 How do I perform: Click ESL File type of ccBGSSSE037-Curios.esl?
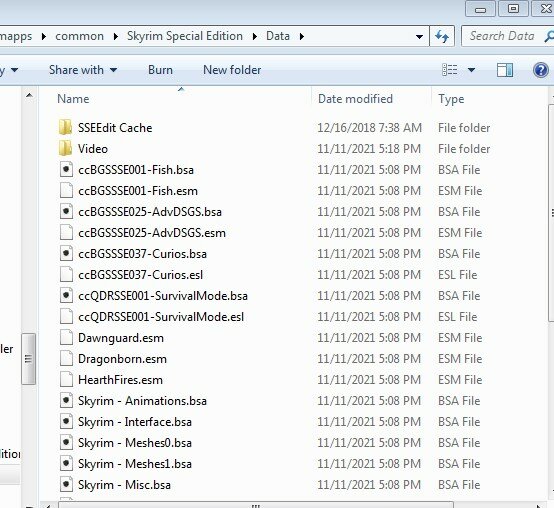tap(458, 275)
